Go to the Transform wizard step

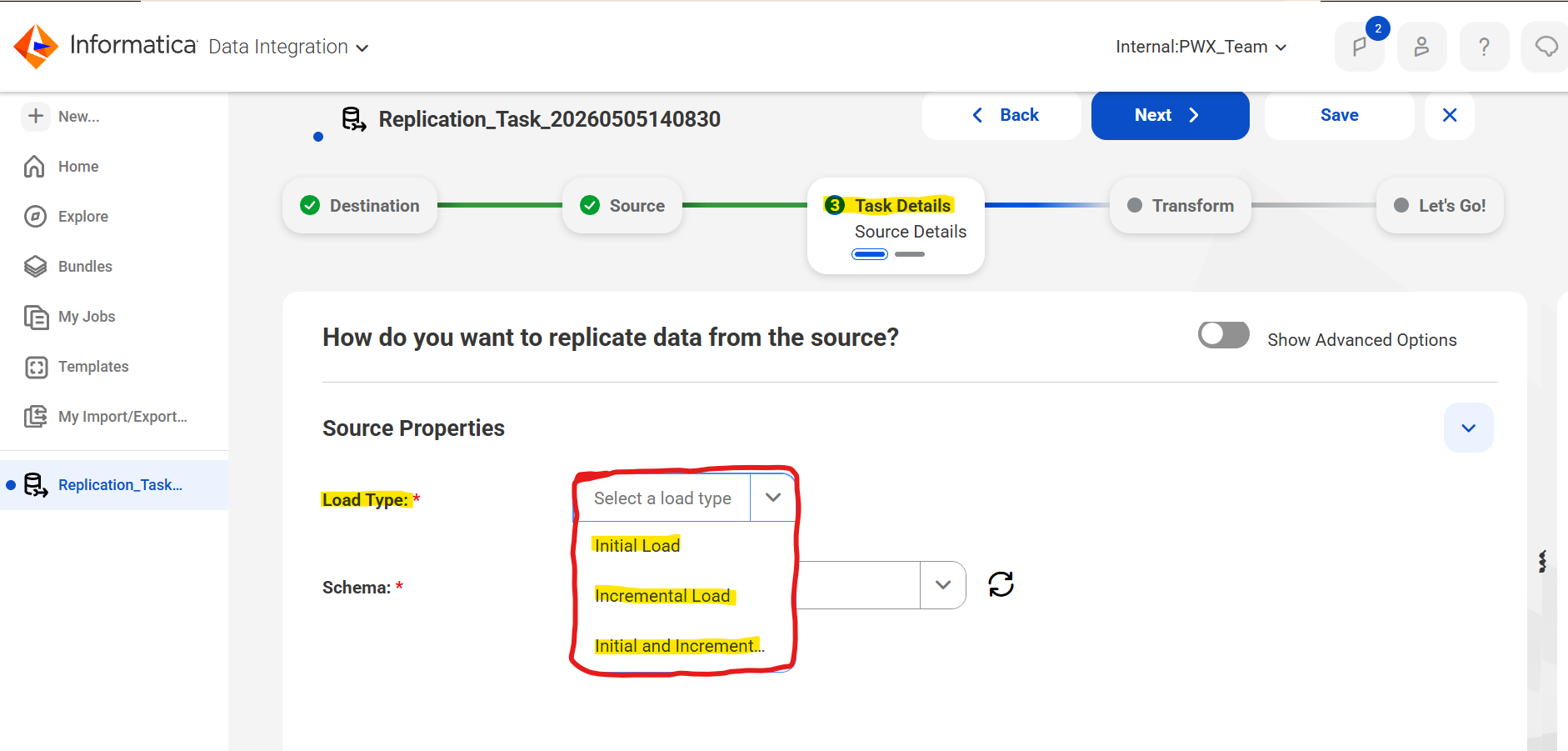[1181, 206]
